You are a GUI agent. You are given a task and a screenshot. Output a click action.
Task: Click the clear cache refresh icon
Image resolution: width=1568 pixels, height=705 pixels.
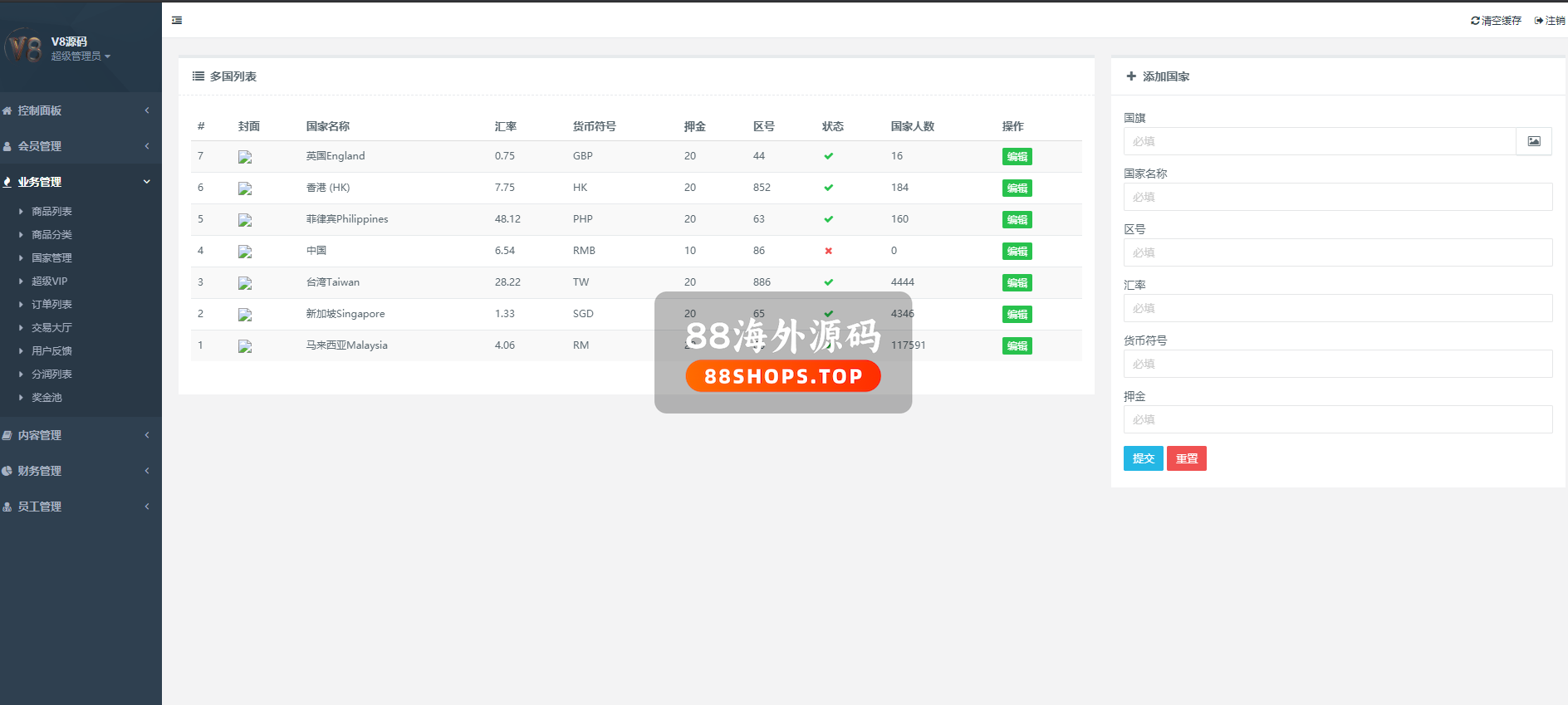tap(1475, 21)
